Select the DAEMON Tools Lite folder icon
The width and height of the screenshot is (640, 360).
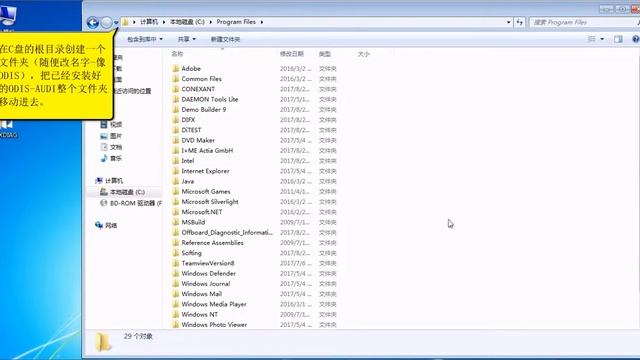(176, 99)
